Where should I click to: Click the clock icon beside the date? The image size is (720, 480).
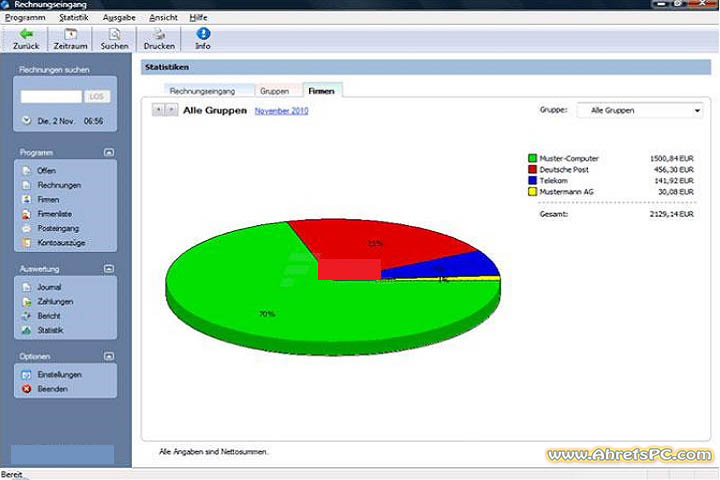click(x=27, y=121)
